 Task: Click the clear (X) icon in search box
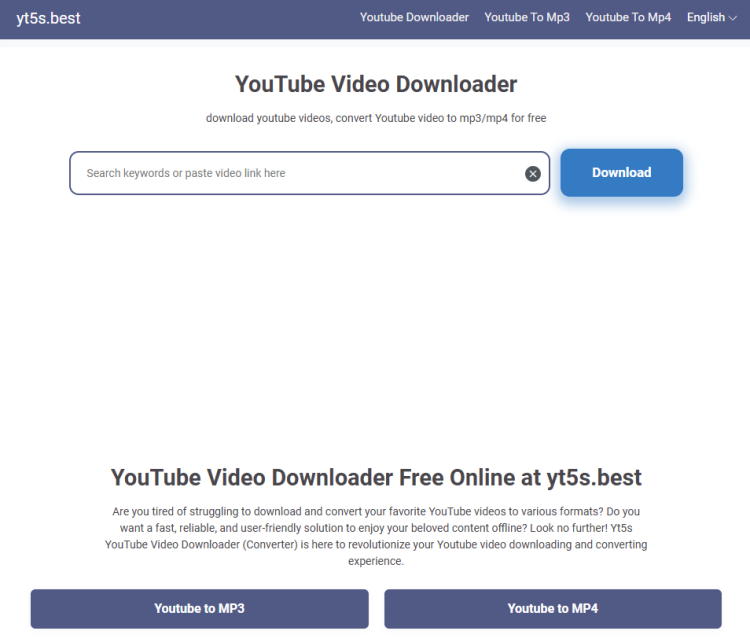533,174
